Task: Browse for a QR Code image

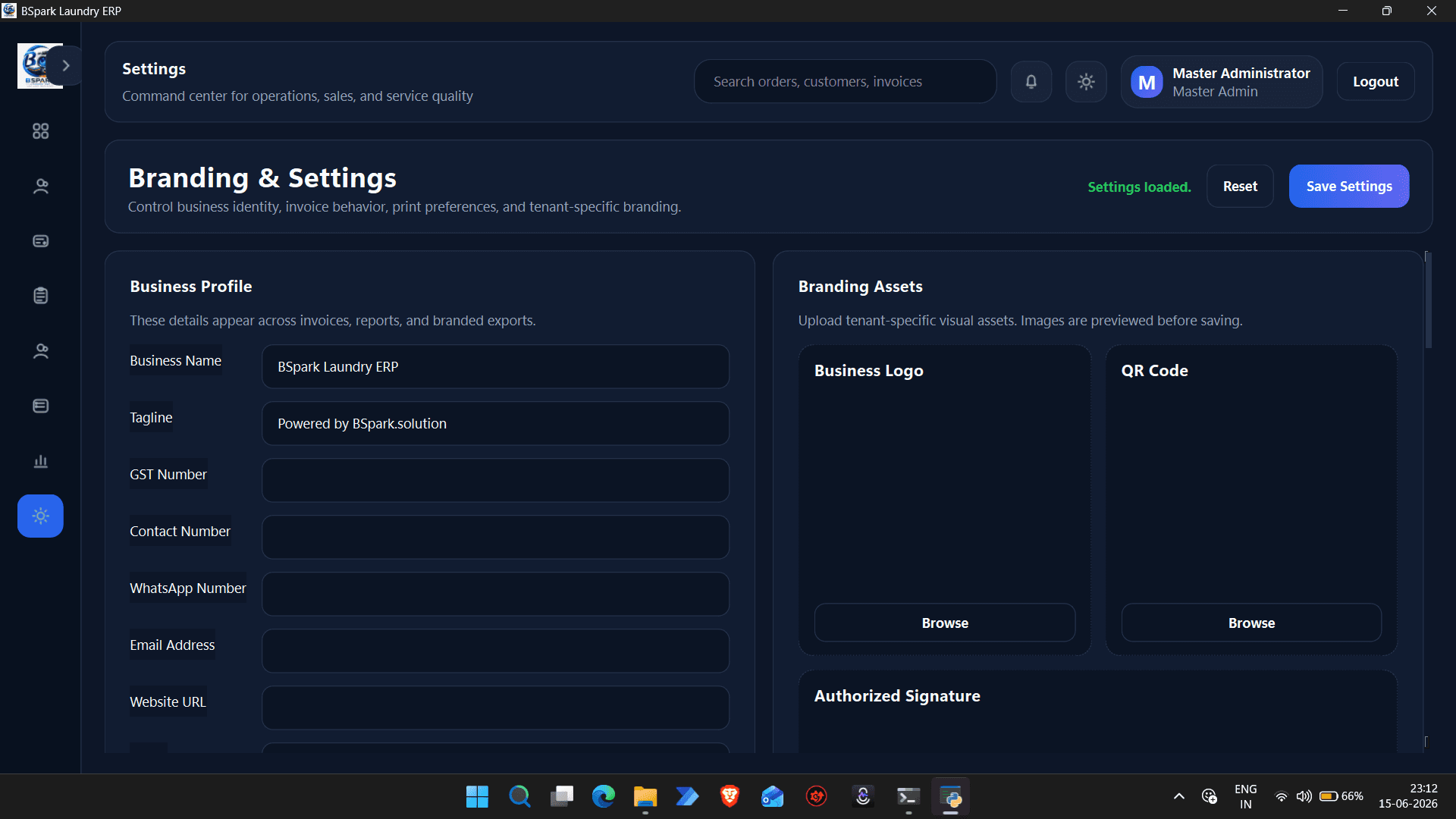Action: click(x=1251, y=623)
